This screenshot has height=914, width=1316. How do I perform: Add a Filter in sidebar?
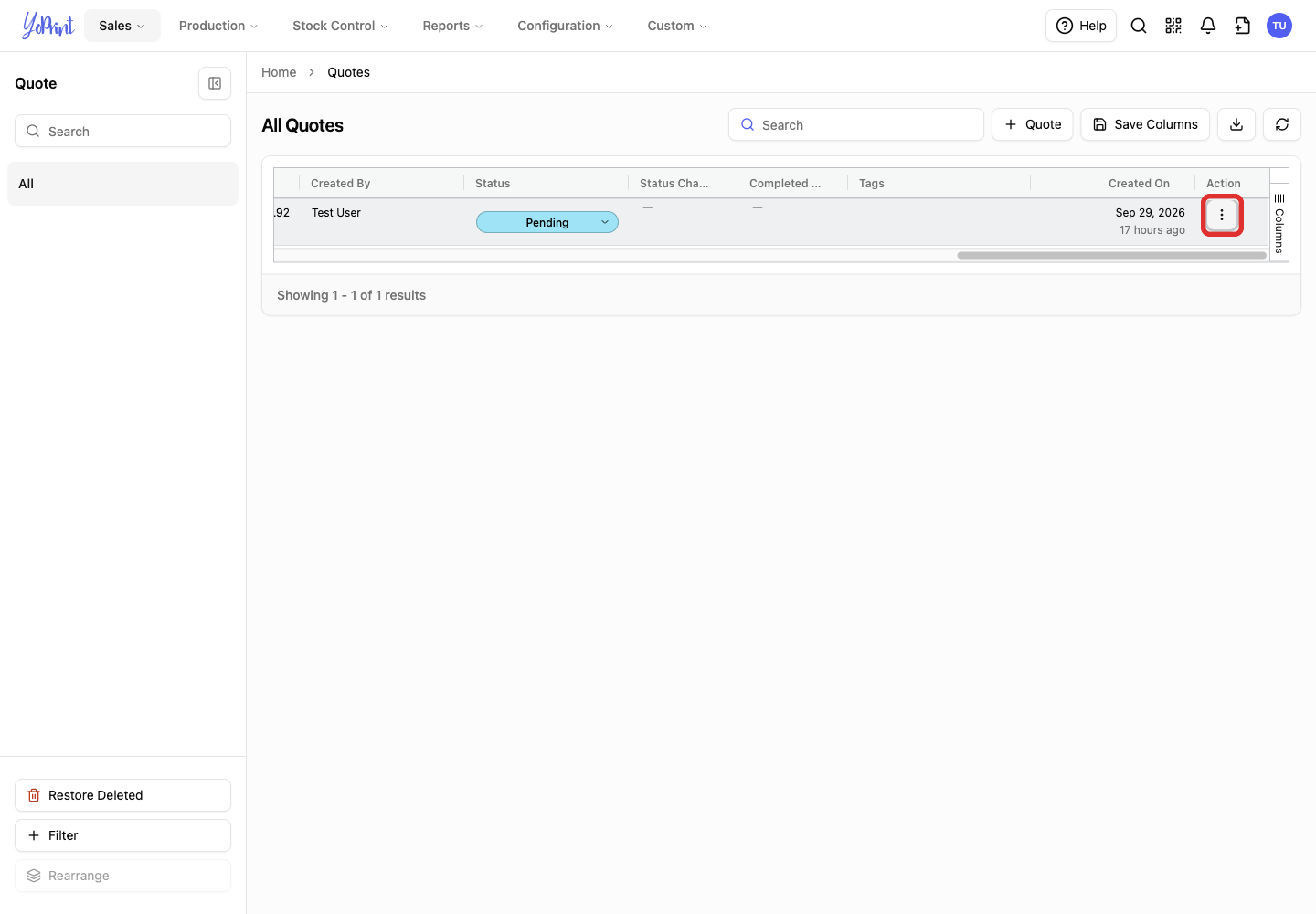122,835
